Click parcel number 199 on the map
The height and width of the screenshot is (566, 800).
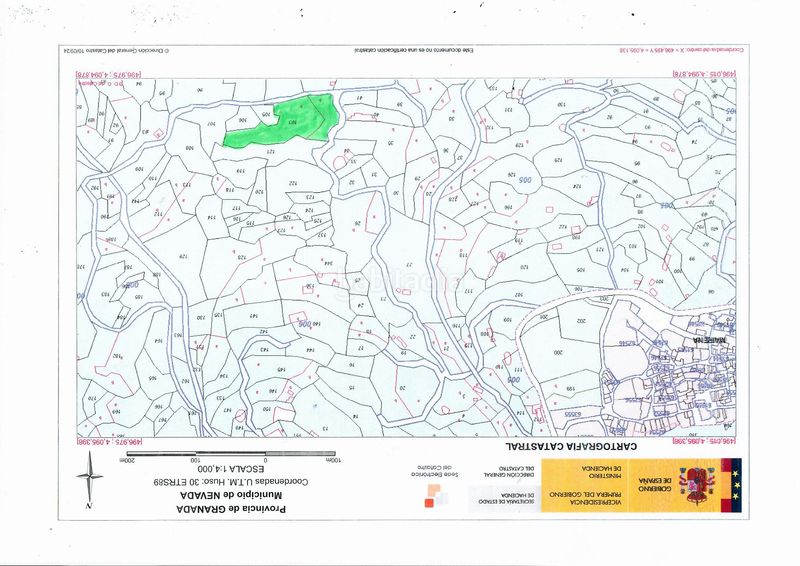[x=570, y=388]
